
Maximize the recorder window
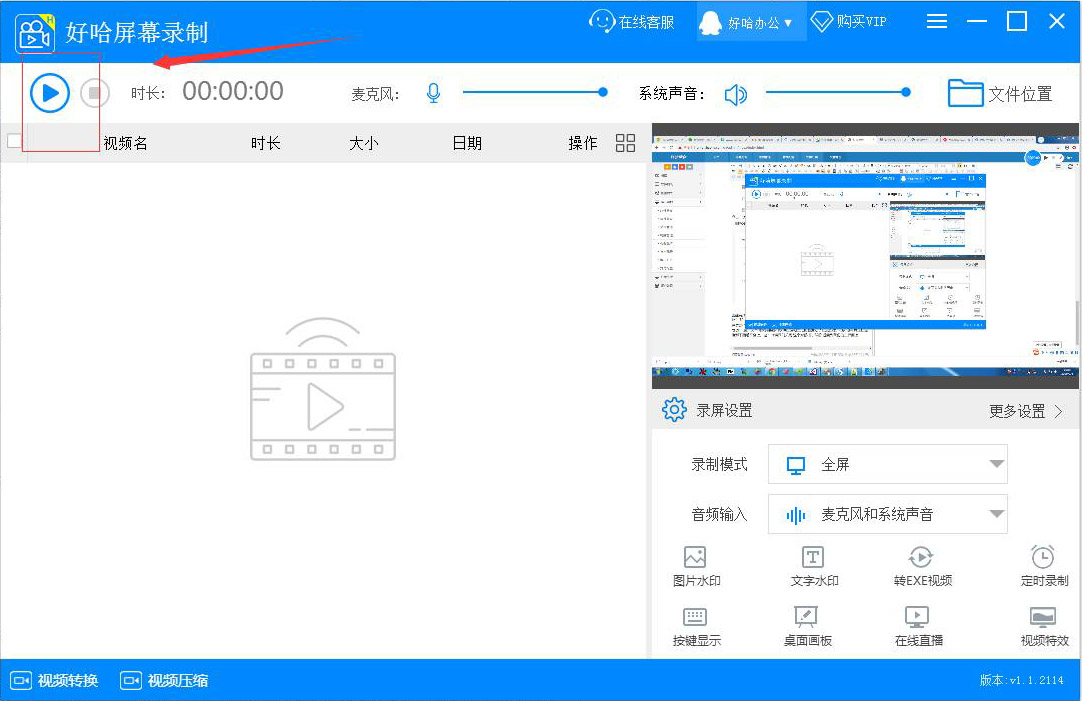1016,21
